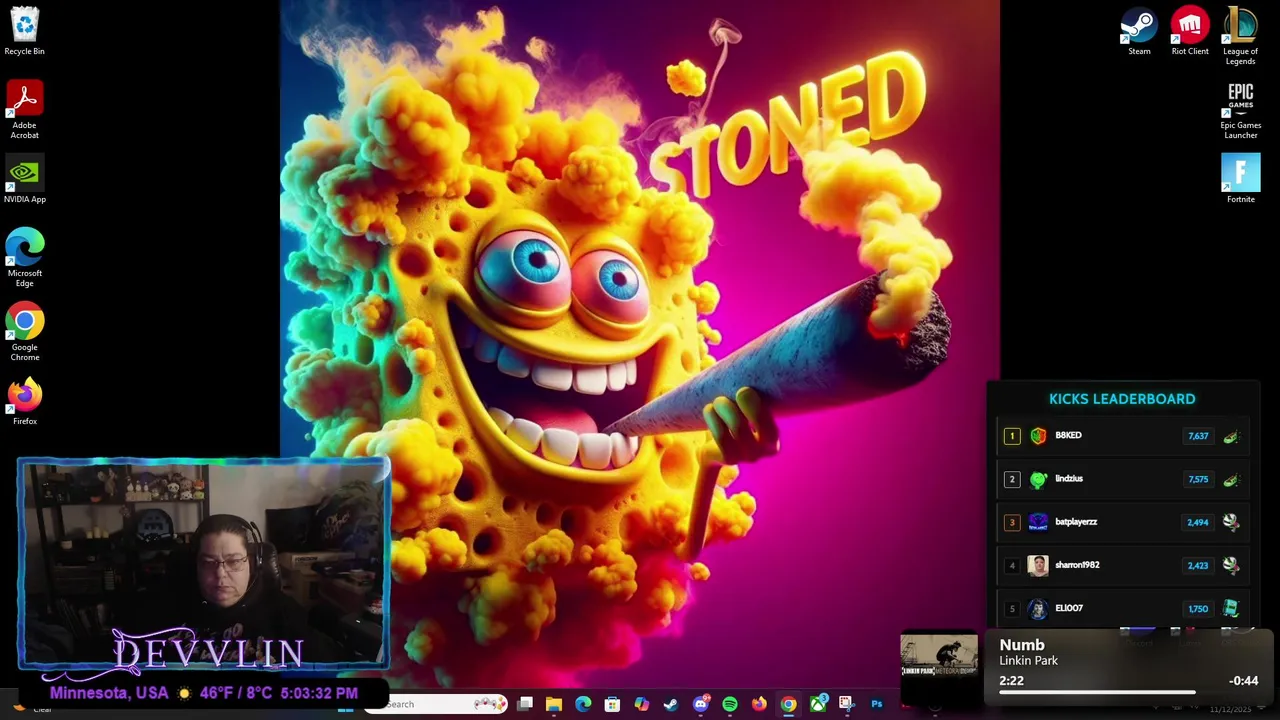
Task: Click the Numb song title
Action: pos(1022,645)
